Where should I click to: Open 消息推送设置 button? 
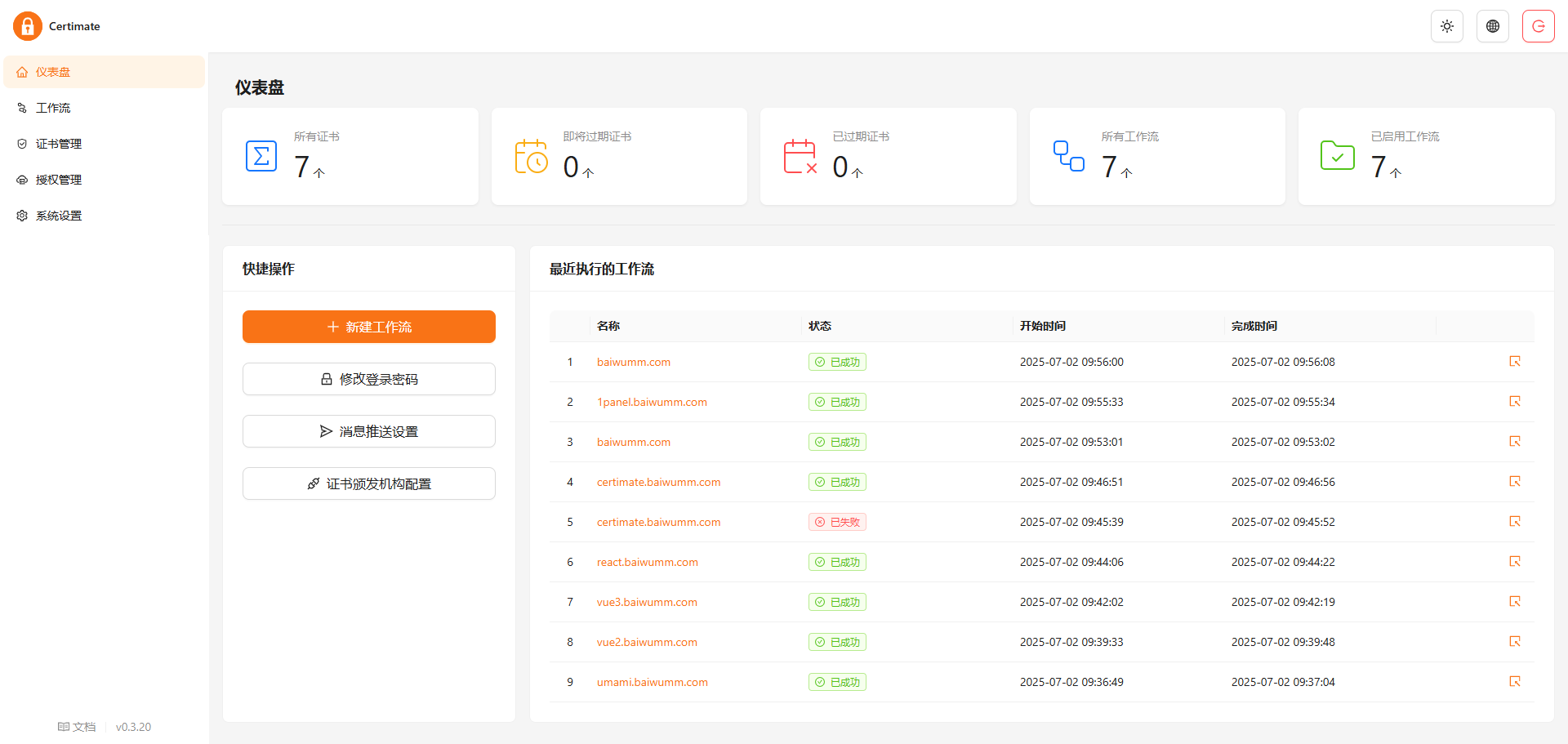[369, 431]
